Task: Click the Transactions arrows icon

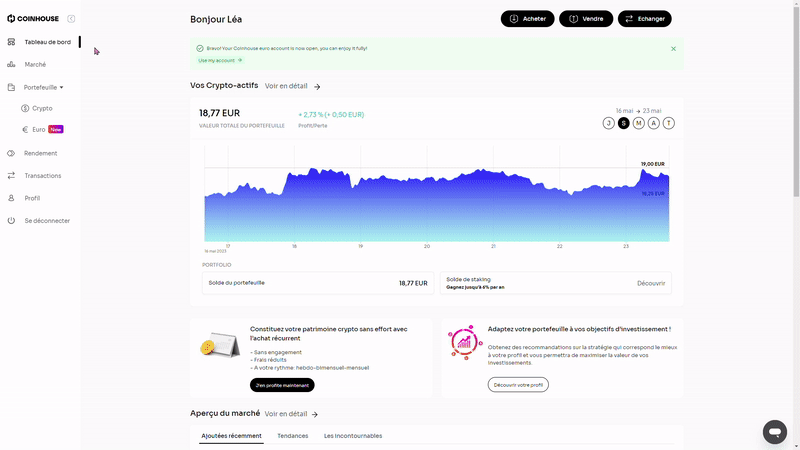Action: click(11, 176)
